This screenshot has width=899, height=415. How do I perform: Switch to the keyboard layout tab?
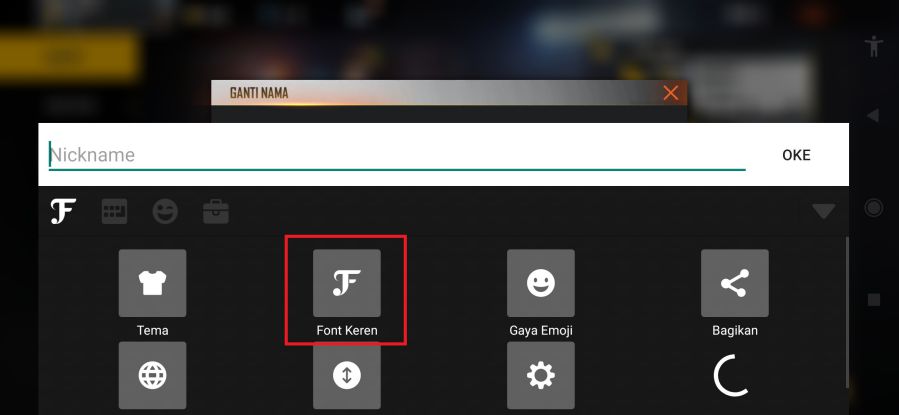(115, 212)
